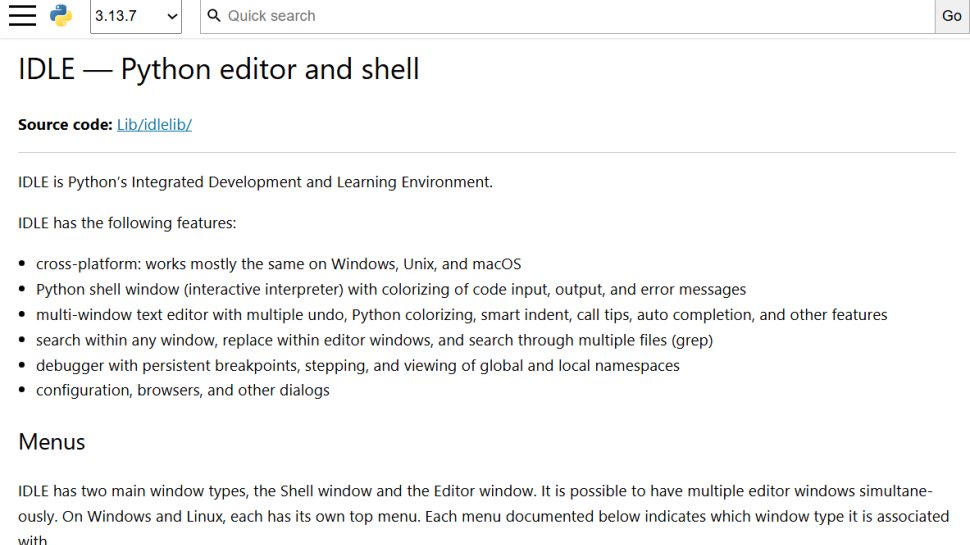
Task: Click the search within any window bullet
Action: [x=374, y=340]
